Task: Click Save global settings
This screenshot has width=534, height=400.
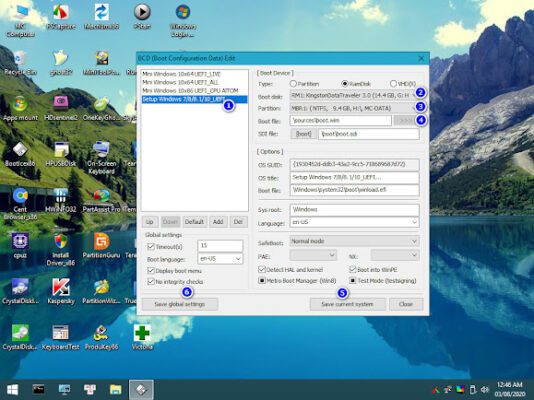Action: (x=180, y=304)
